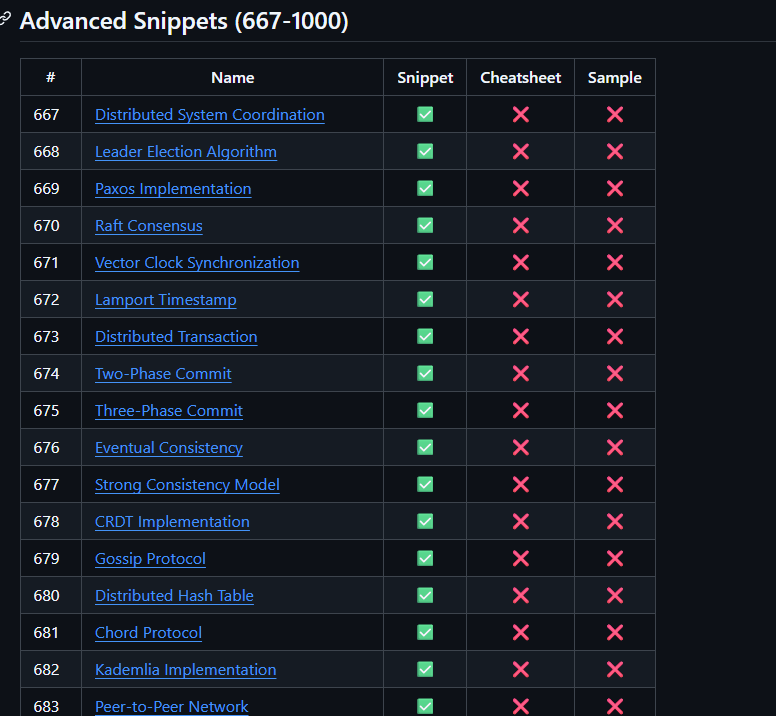Open the Kademlia Implementation link
776x716 pixels.
coord(185,670)
